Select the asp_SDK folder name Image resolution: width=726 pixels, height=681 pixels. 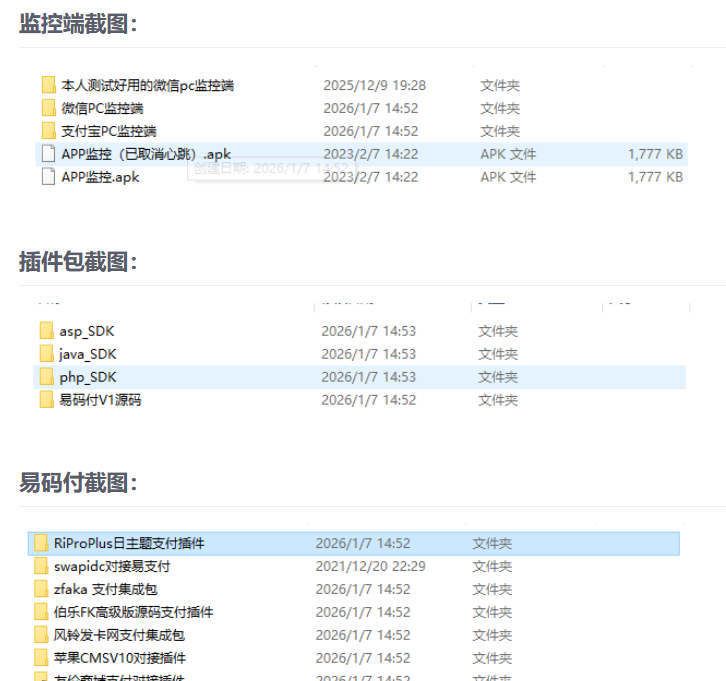(x=87, y=331)
